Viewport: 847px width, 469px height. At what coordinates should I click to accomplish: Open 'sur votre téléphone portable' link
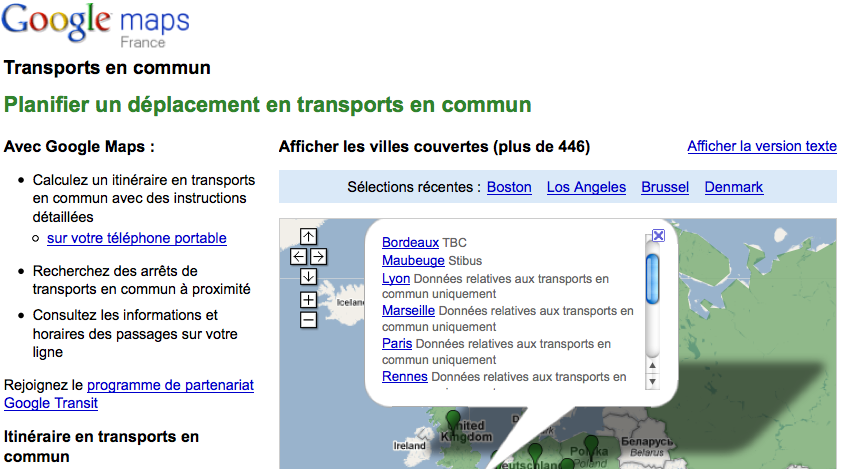pyautogui.click(x=137, y=238)
